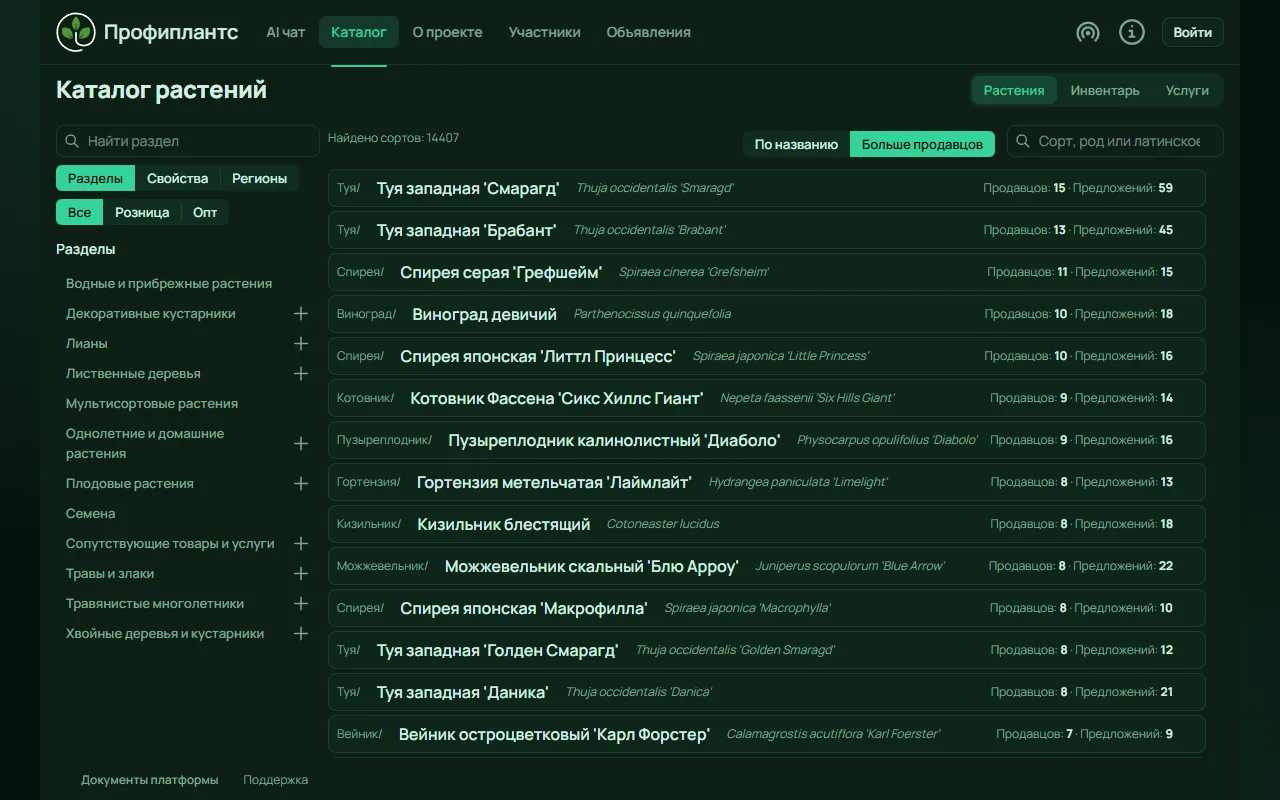Expand Лиственные деревья section
Viewport: 1280px width, 800px height.
(301, 373)
